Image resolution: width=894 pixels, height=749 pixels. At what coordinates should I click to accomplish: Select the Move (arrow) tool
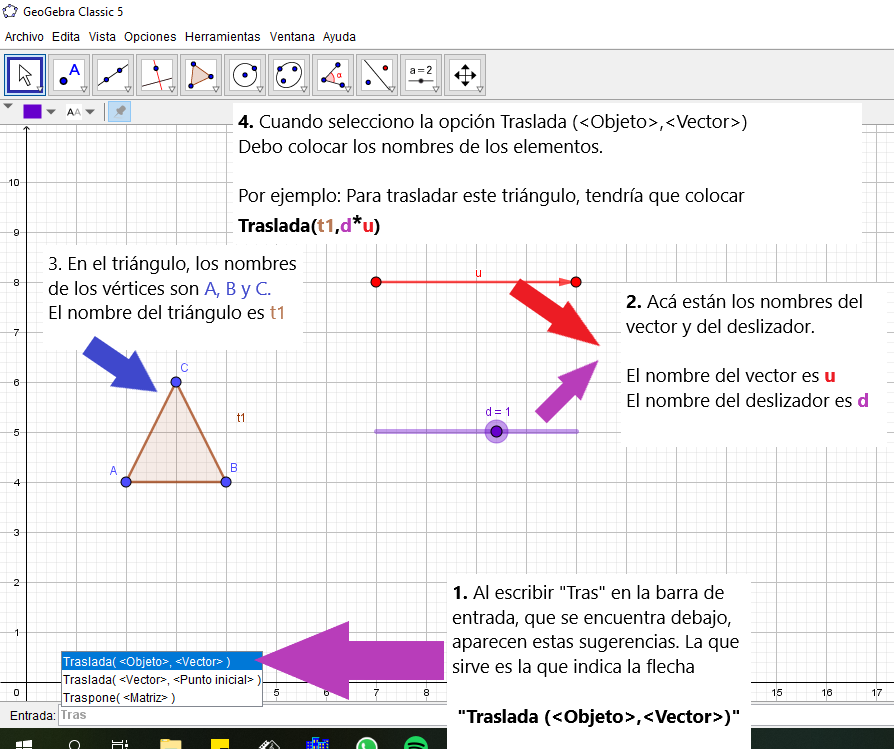coord(25,75)
